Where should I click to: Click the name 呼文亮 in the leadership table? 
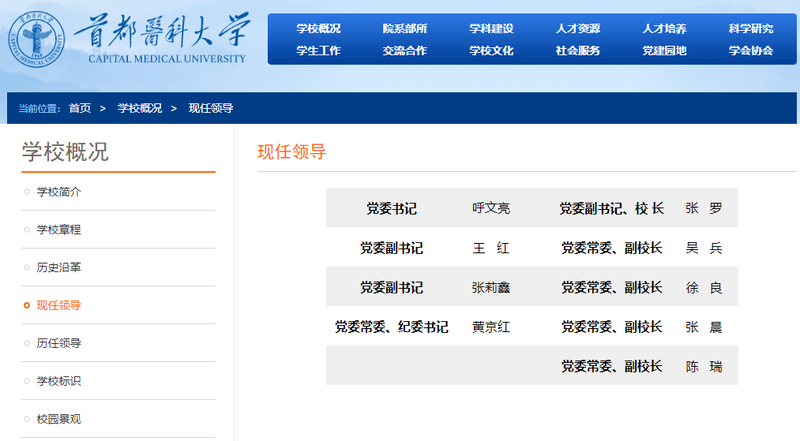pyautogui.click(x=491, y=209)
